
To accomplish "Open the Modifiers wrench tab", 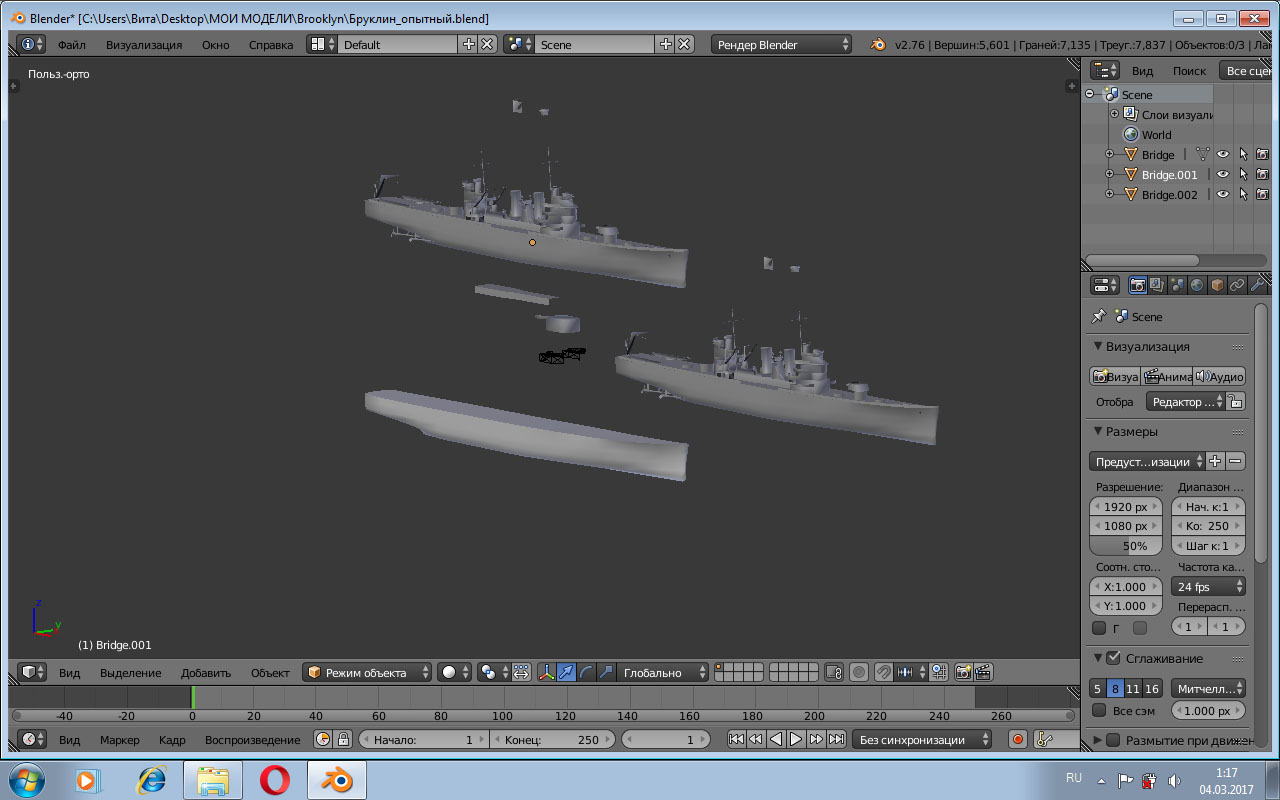I will (1256, 285).
